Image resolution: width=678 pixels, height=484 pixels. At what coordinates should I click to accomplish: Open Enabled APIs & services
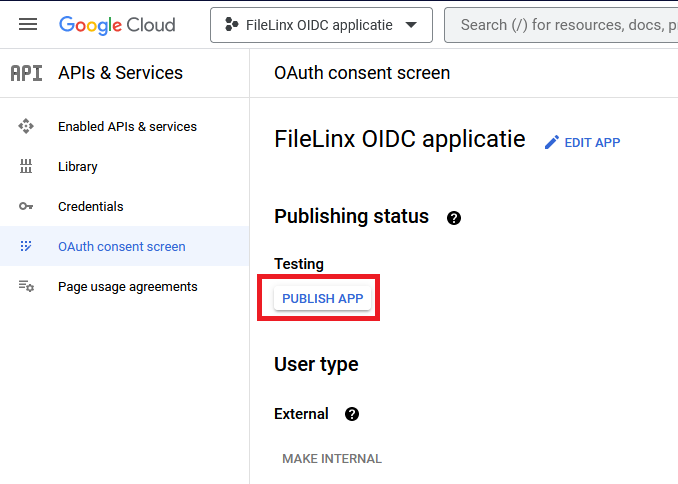125,126
